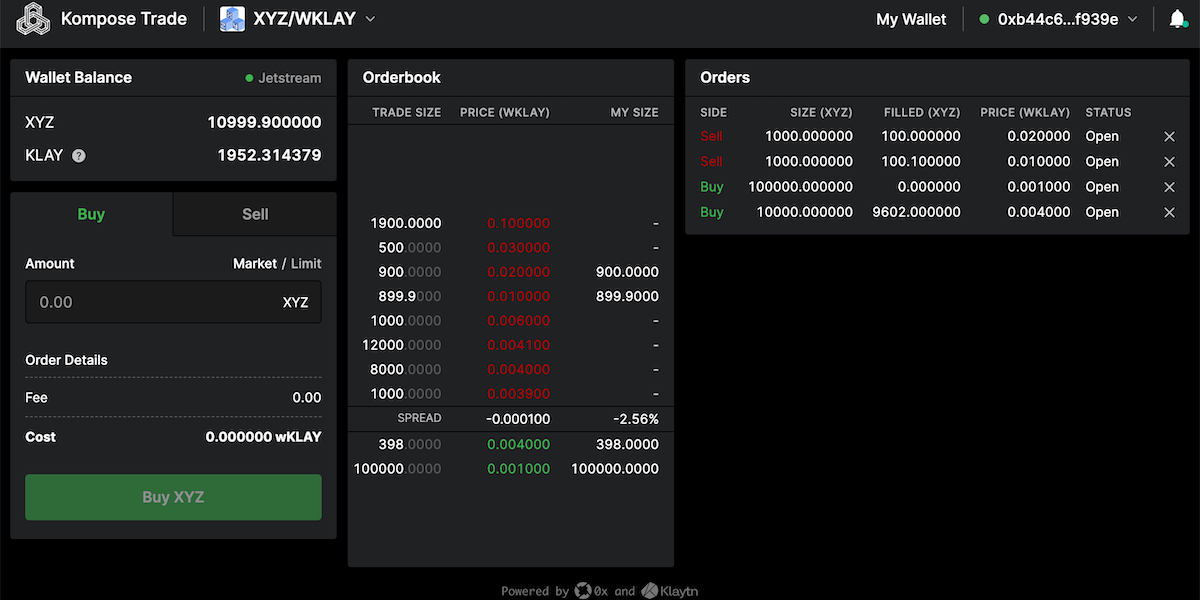The height and width of the screenshot is (600, 1200).
Task: Select orderbook ask price 0.006000
Action: point(518,321)
